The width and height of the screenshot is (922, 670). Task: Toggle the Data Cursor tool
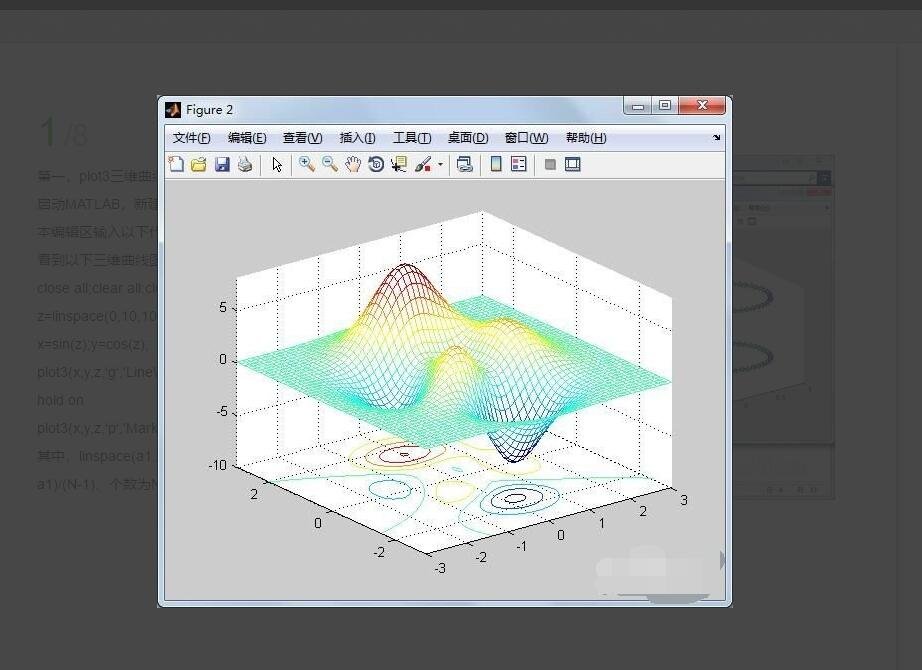[x=399, y=165]
